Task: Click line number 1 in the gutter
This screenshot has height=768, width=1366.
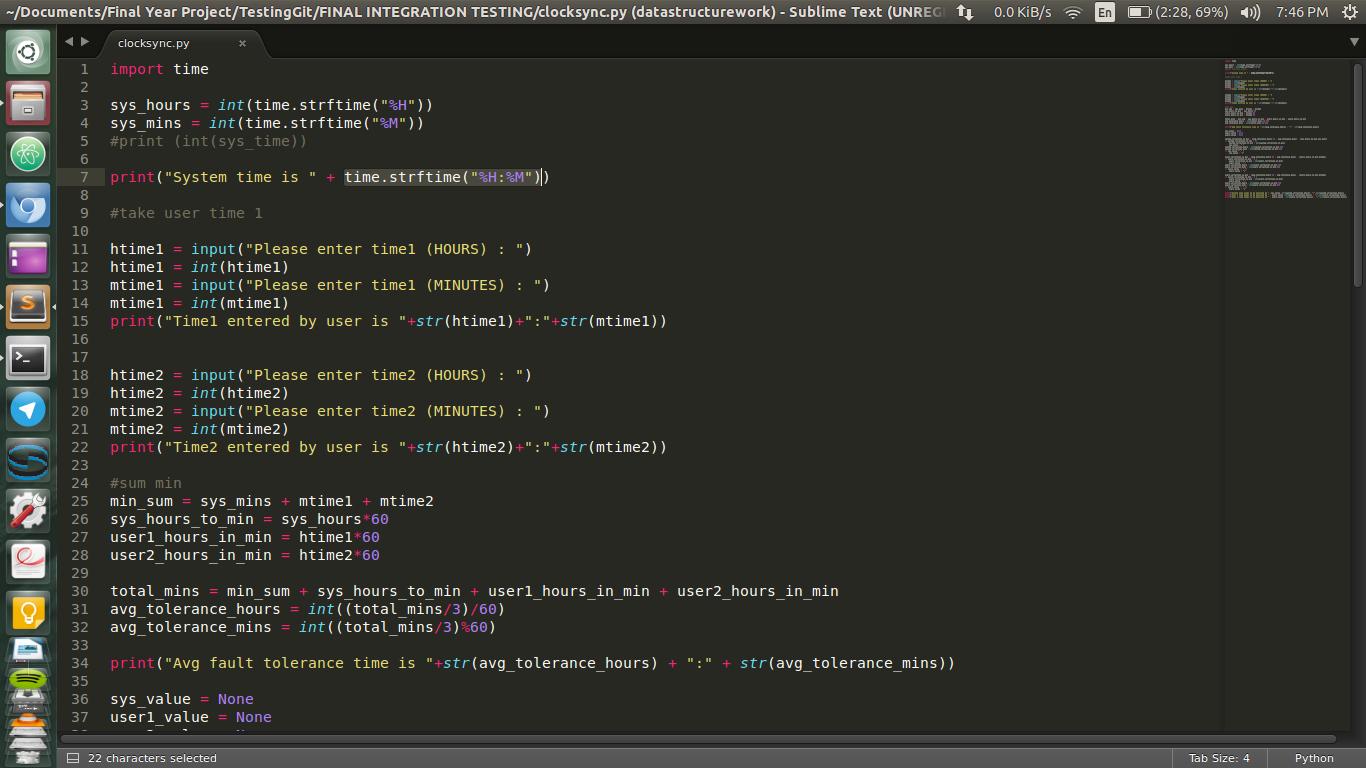Action: coord(84,69)
